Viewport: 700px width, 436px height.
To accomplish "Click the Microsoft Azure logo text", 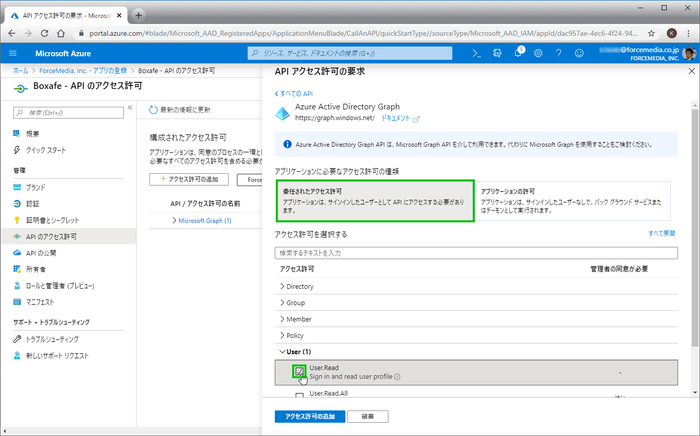I will [x=63, y=54].
